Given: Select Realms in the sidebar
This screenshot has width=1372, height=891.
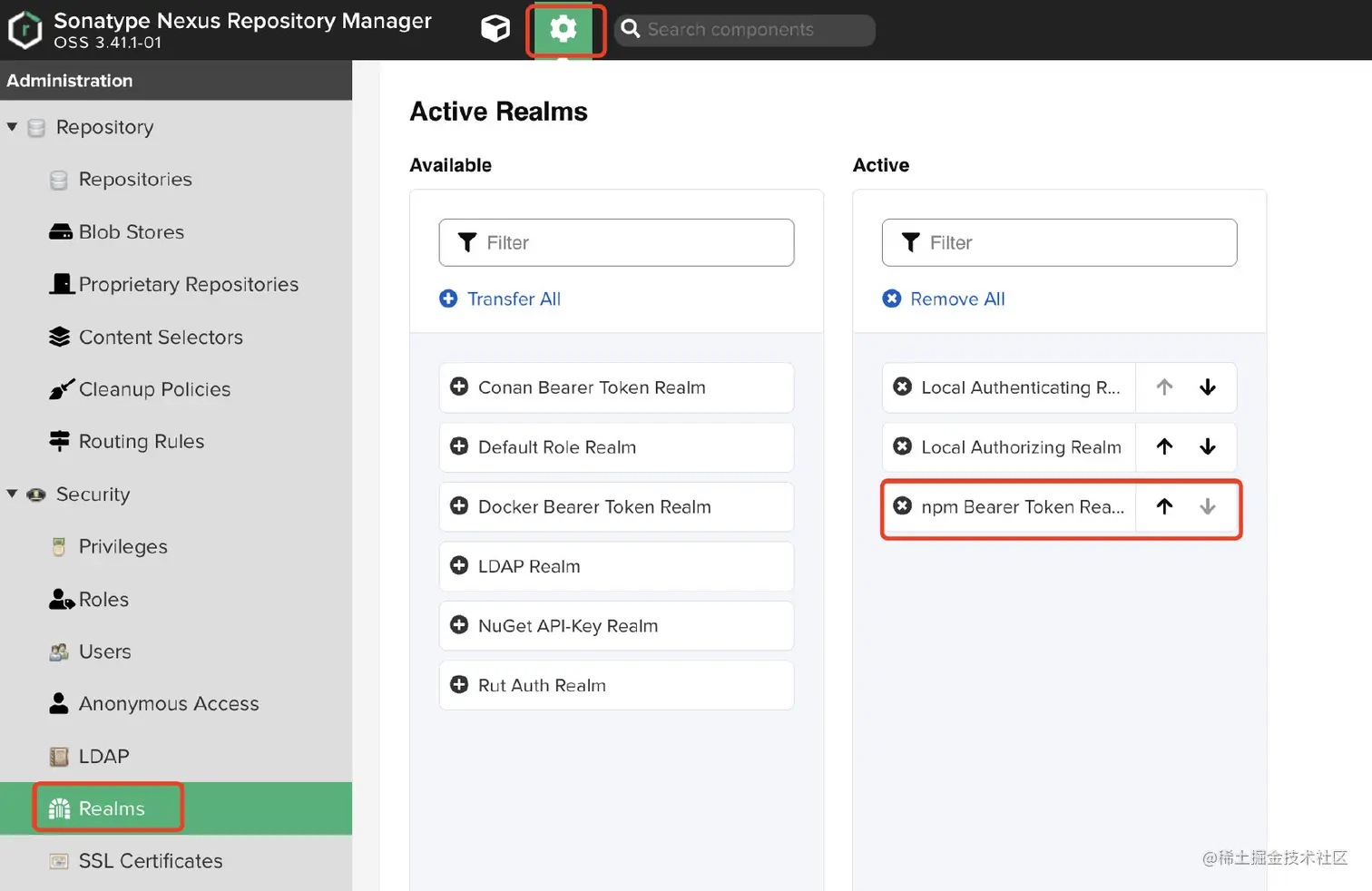Looking at the screenshot, I should pyautogui.click(x=111, y=808).
